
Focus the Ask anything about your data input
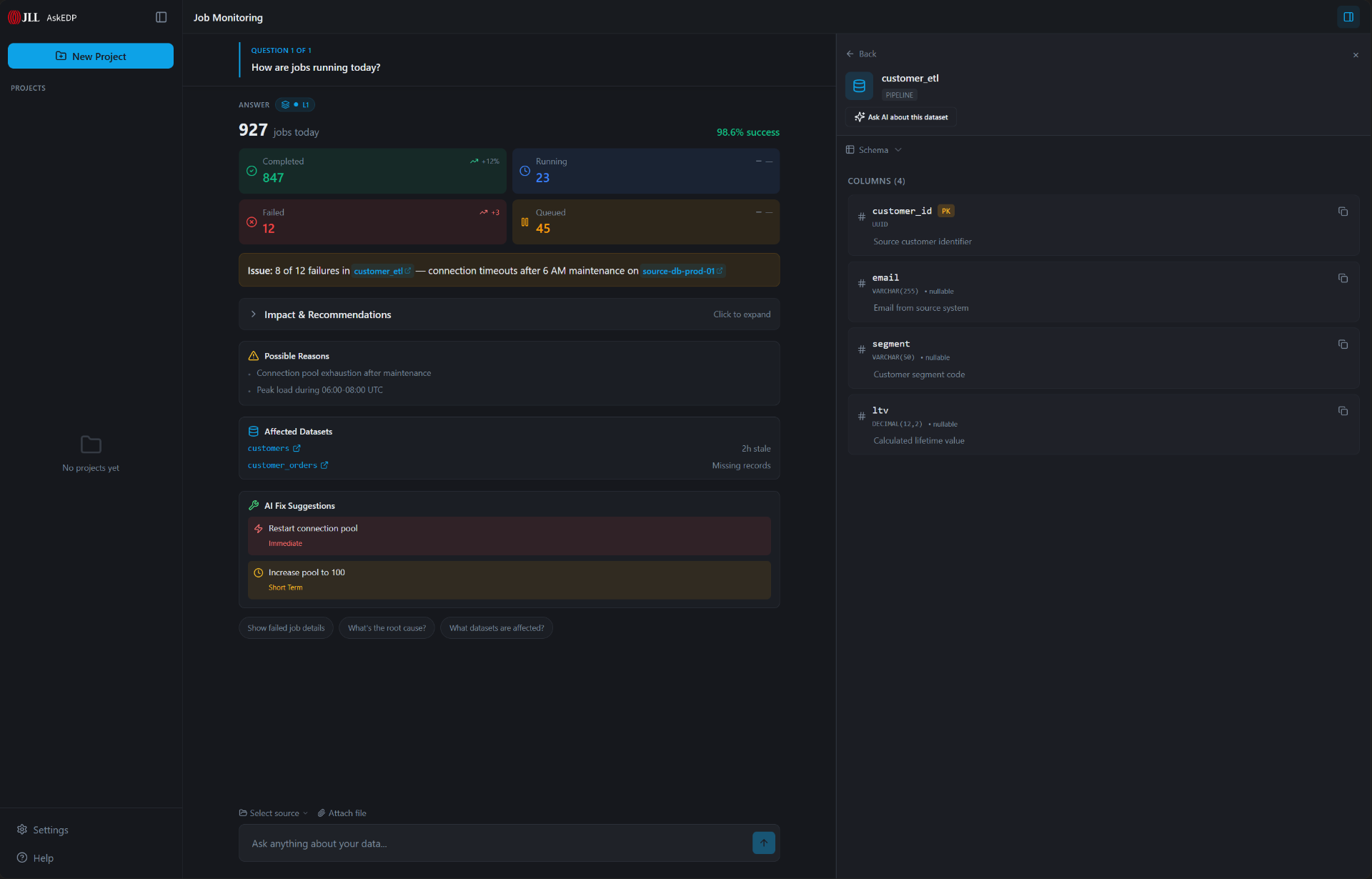point(497,844)
